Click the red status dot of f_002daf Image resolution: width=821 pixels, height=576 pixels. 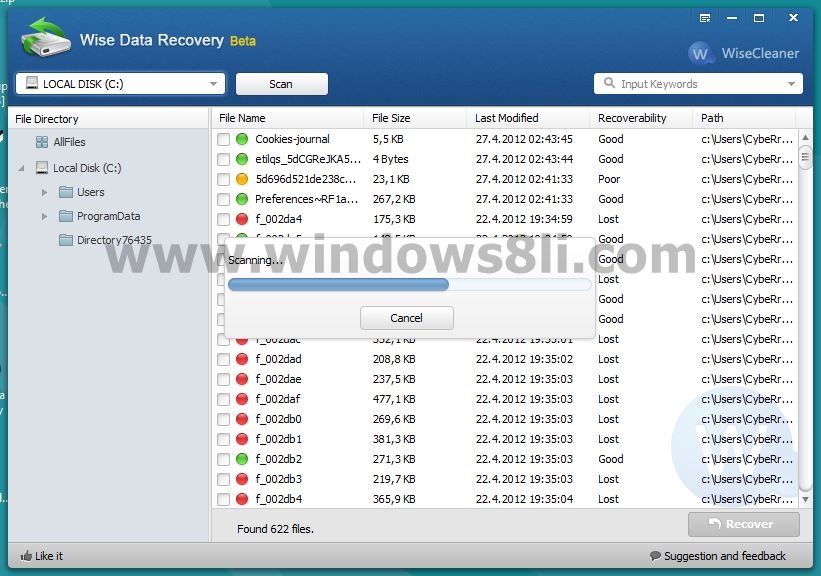tap(241, 399)
